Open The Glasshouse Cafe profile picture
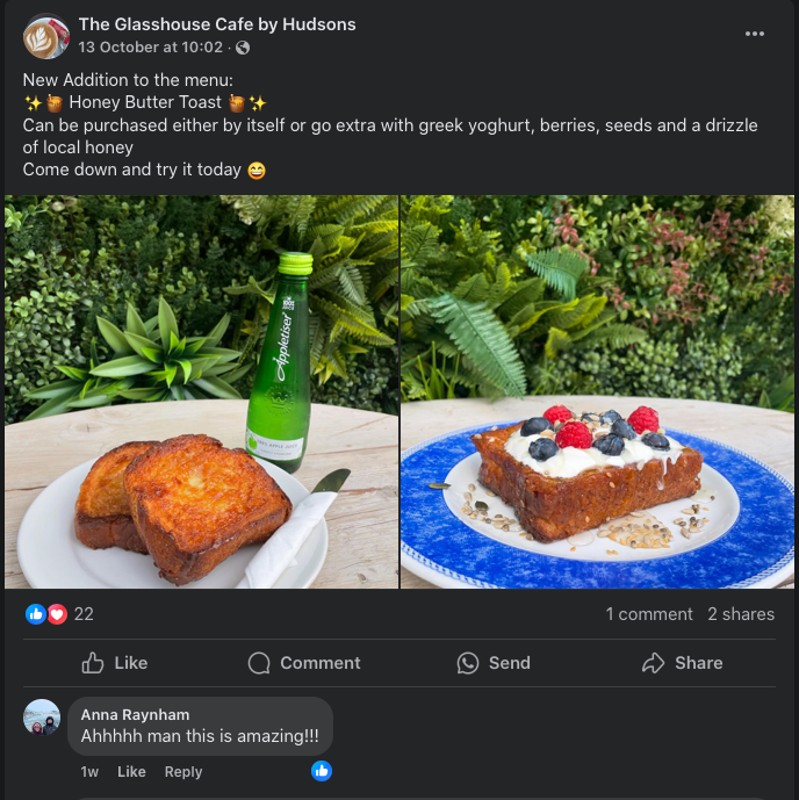The height and width of the screenshot is (800, 799). (x=46, y=36)
